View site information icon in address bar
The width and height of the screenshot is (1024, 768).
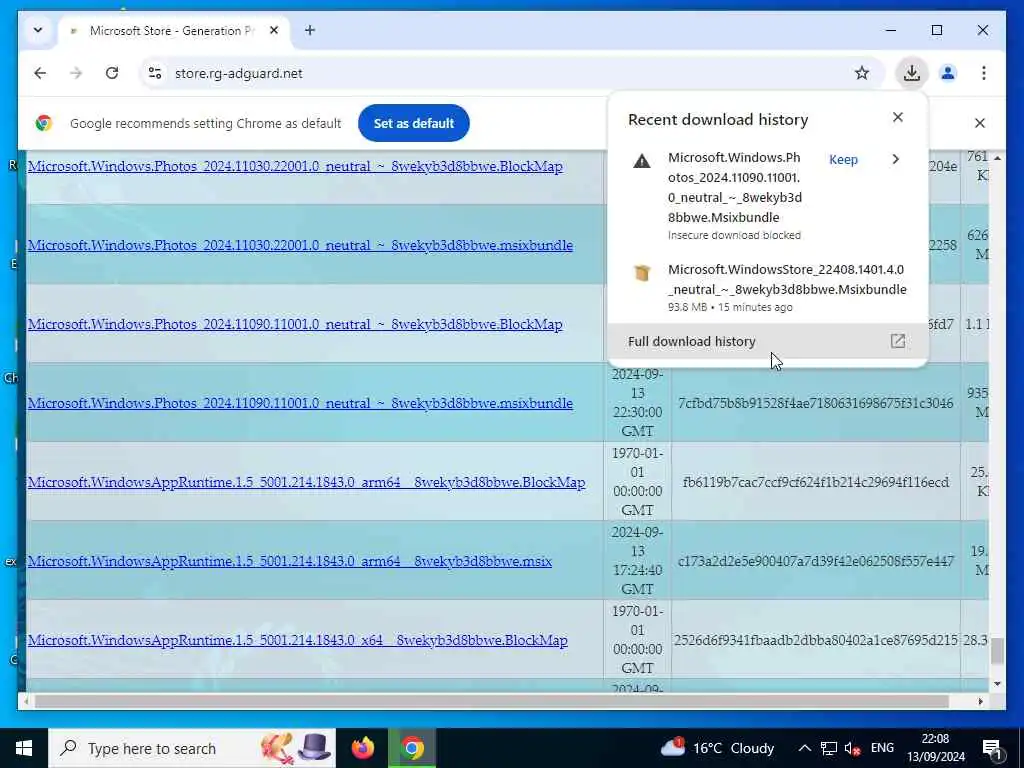(155, 73)
